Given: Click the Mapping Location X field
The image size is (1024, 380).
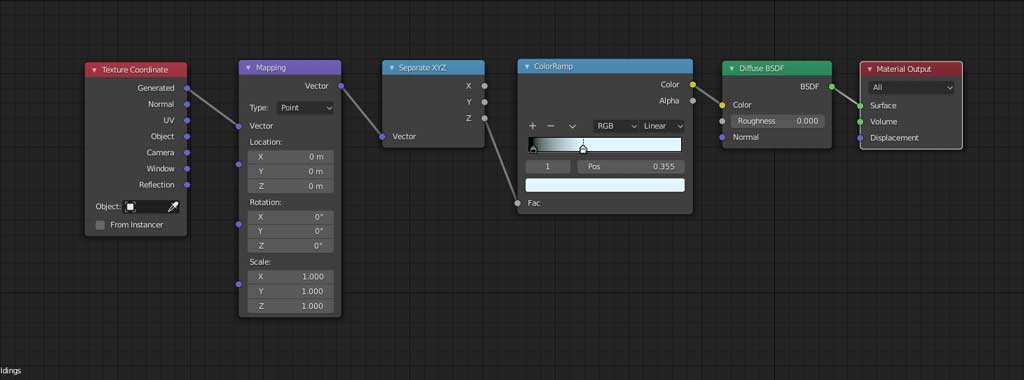Looking at the screenshot, I should tap(291, 157).
